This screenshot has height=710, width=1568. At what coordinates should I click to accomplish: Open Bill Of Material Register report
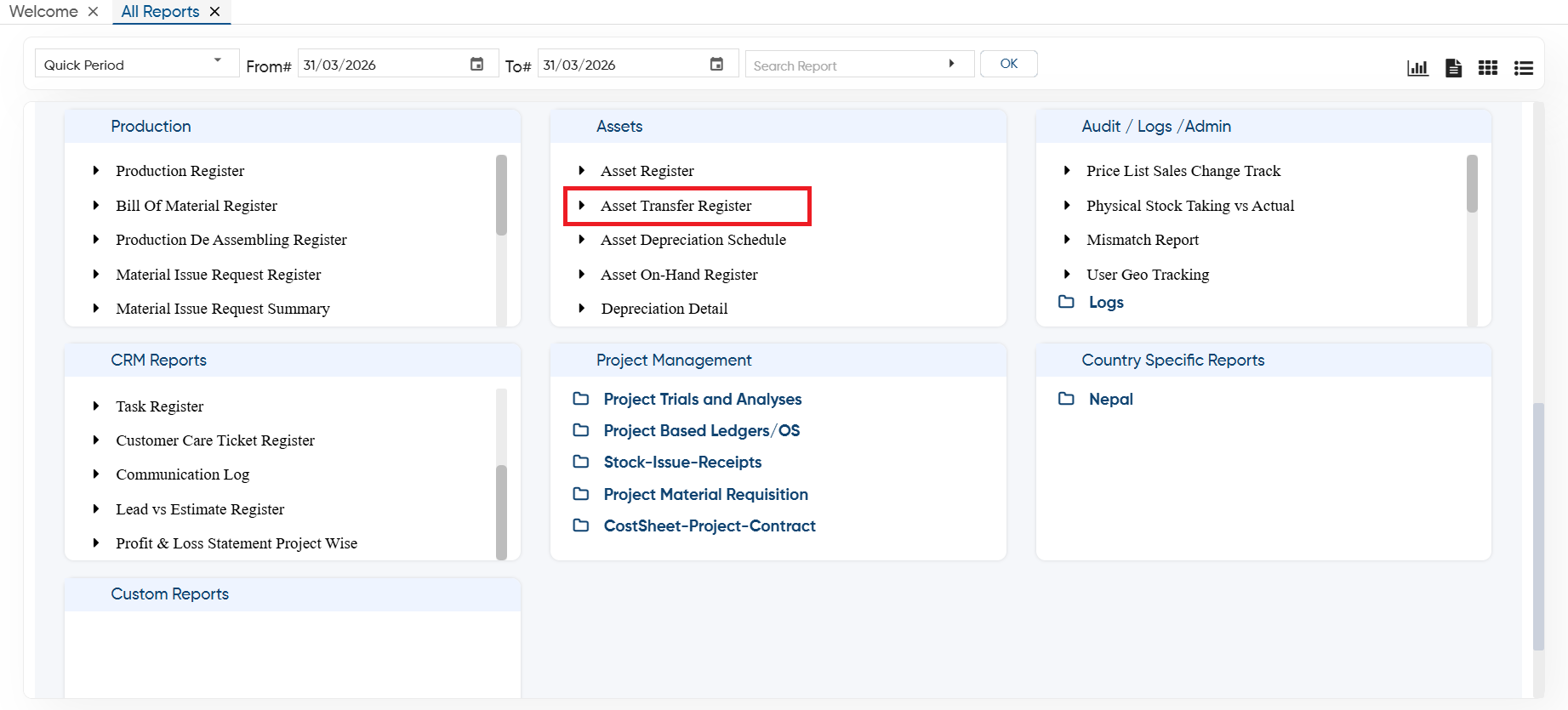coord(197,206)
